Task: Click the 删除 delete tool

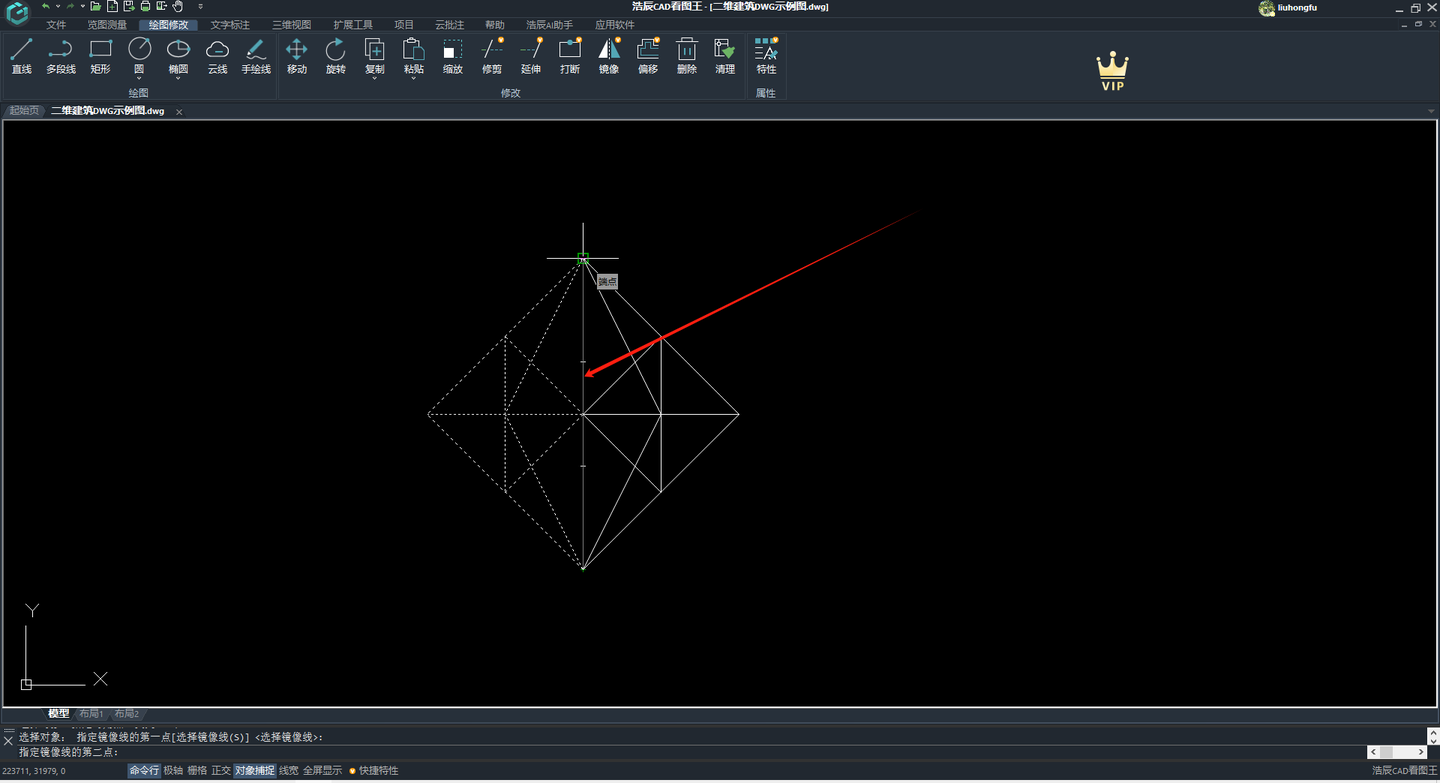Action: (687, 56)
